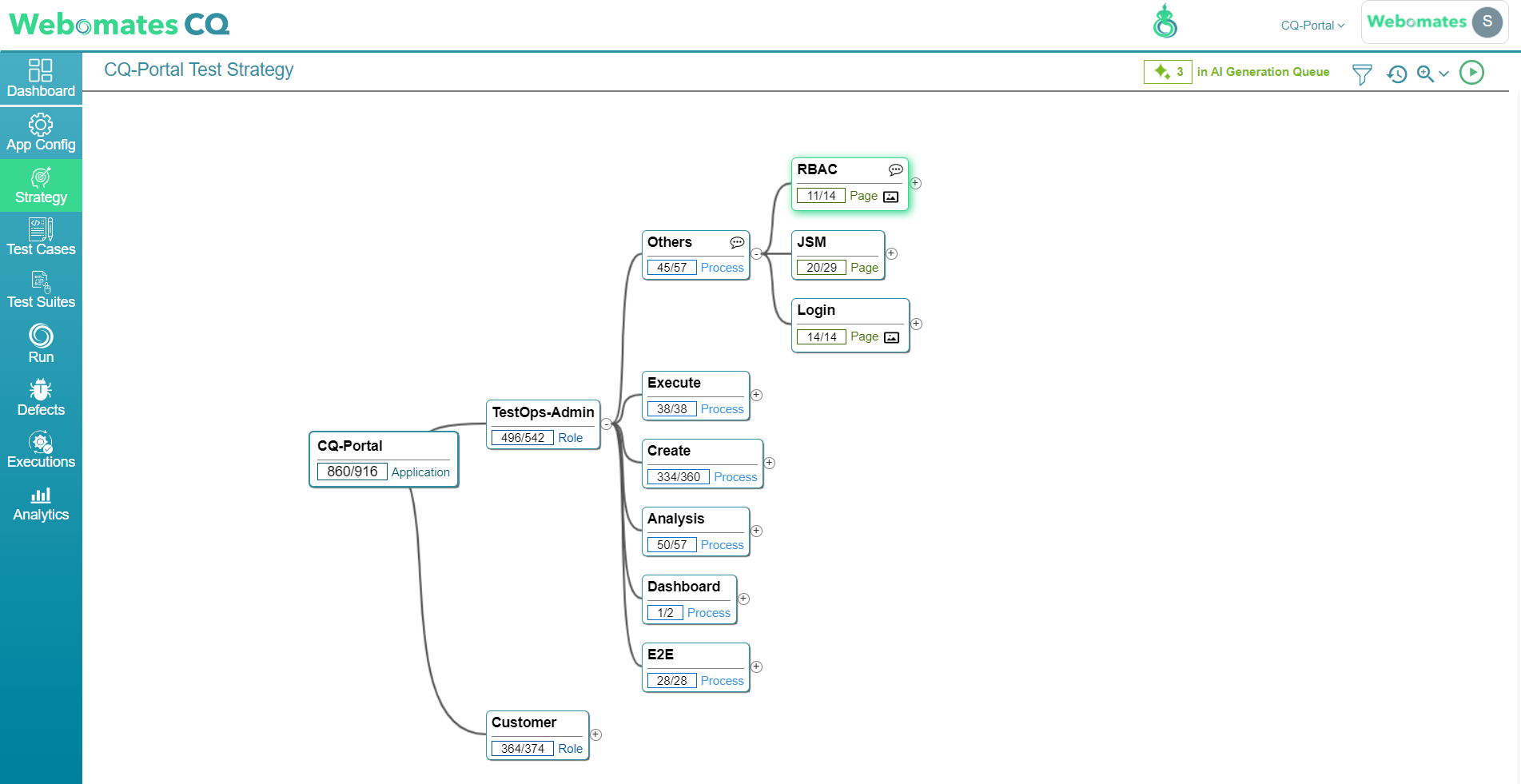The width and height of the screenshot is (1521, 784).
Task: Click the CQ-Portal Test Strategy heading
Action: coord(199,70)
